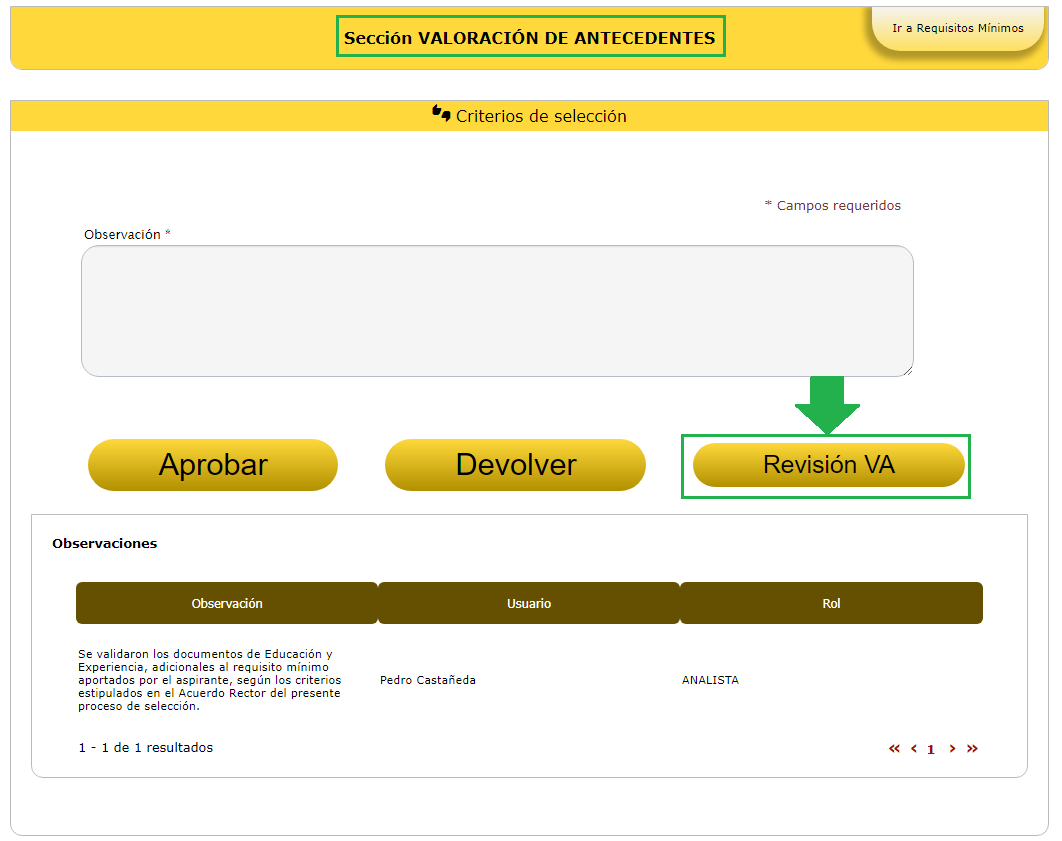Sort by the Rol column header

831,603
